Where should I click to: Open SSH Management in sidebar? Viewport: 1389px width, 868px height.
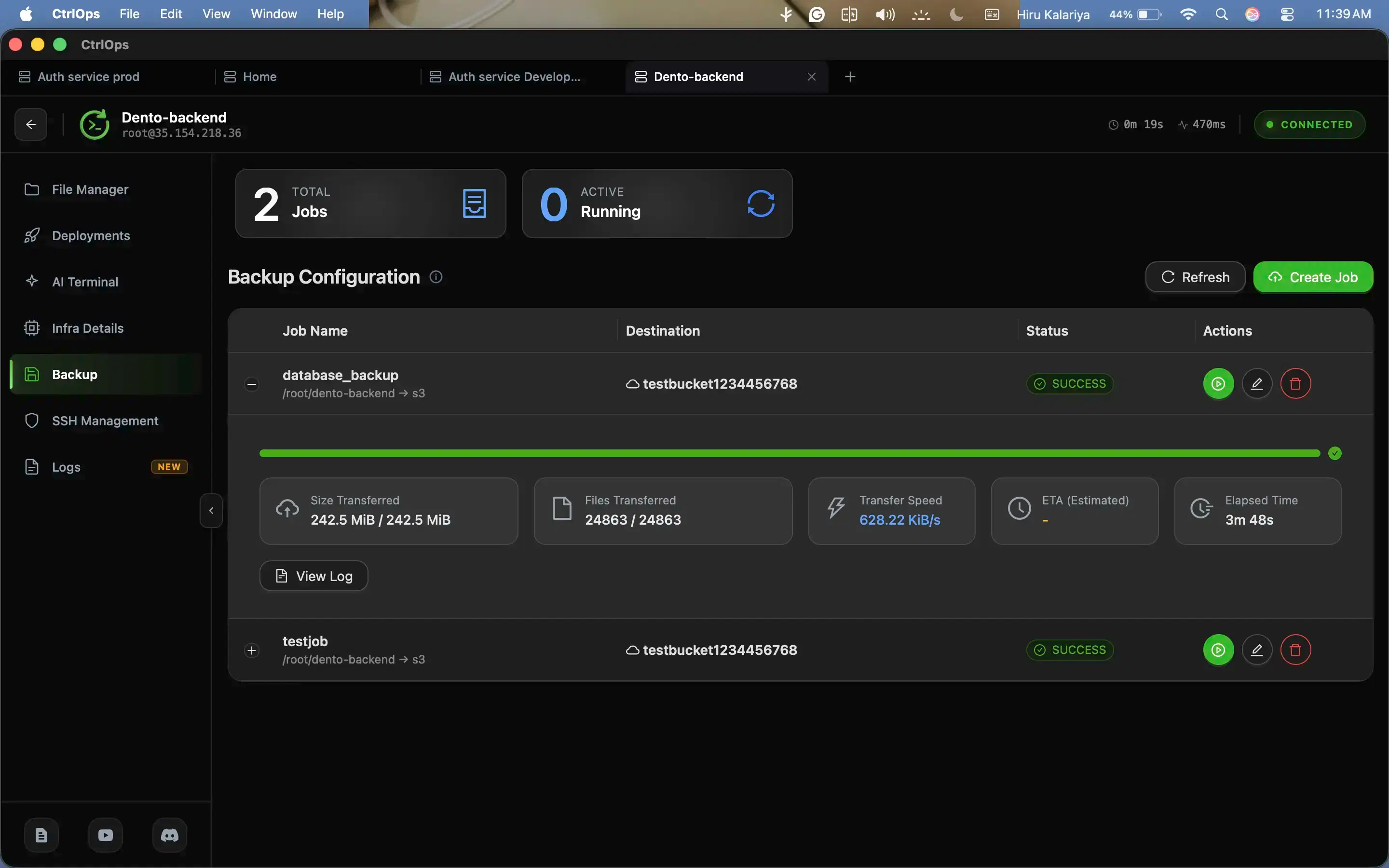tap(106, 421)
